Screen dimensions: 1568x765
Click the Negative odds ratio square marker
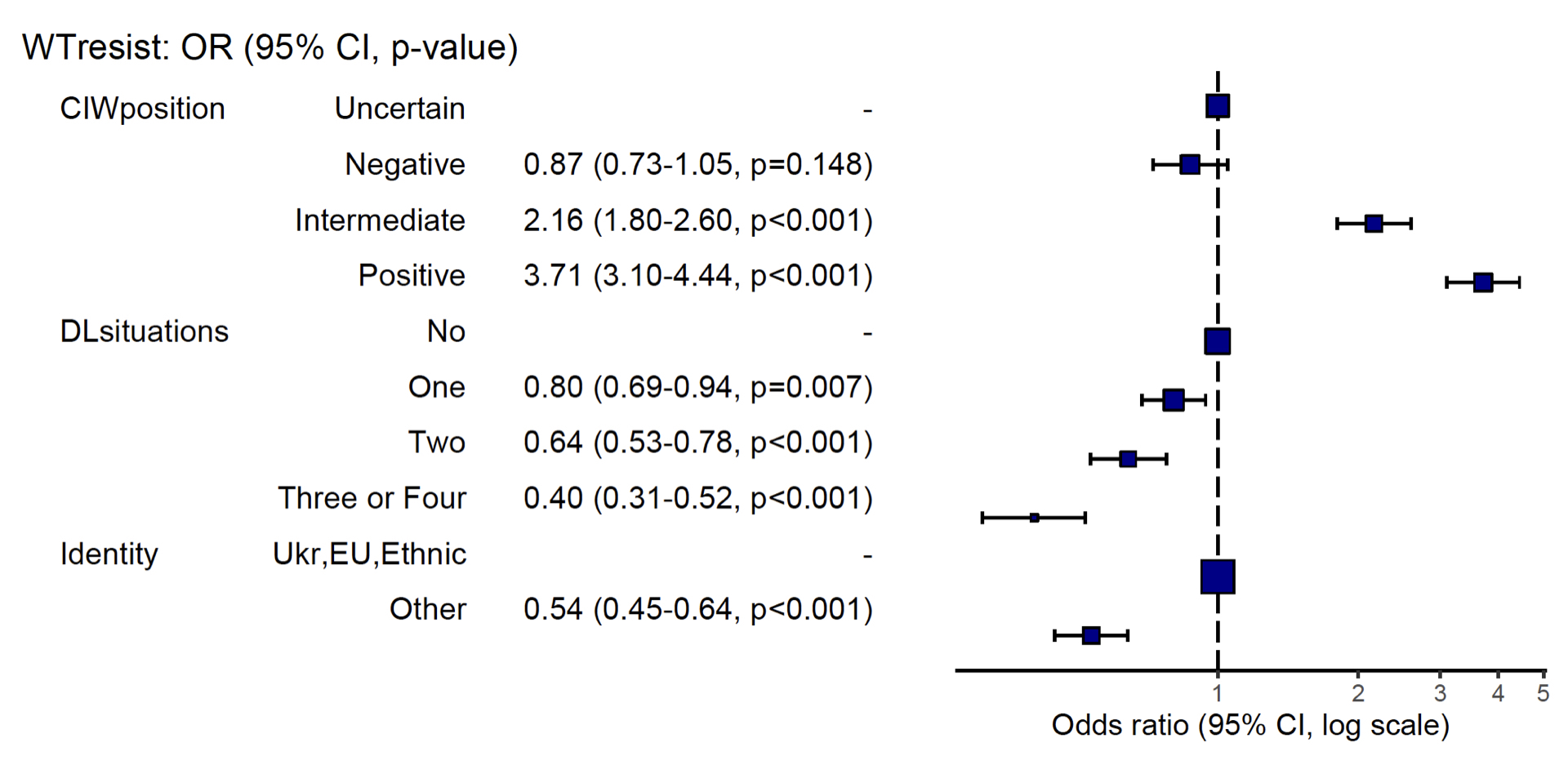(1190, 165)
